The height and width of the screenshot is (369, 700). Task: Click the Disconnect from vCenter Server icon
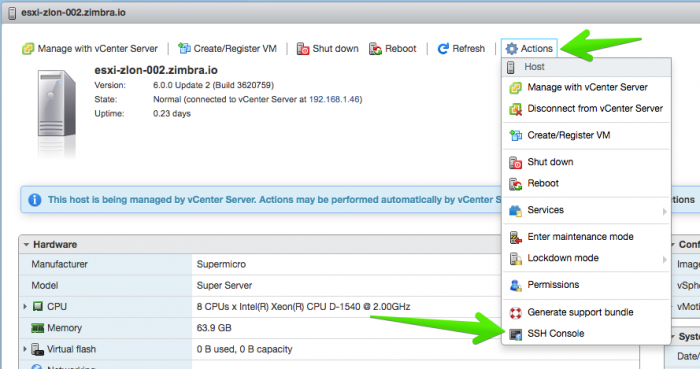click(516, 109)
